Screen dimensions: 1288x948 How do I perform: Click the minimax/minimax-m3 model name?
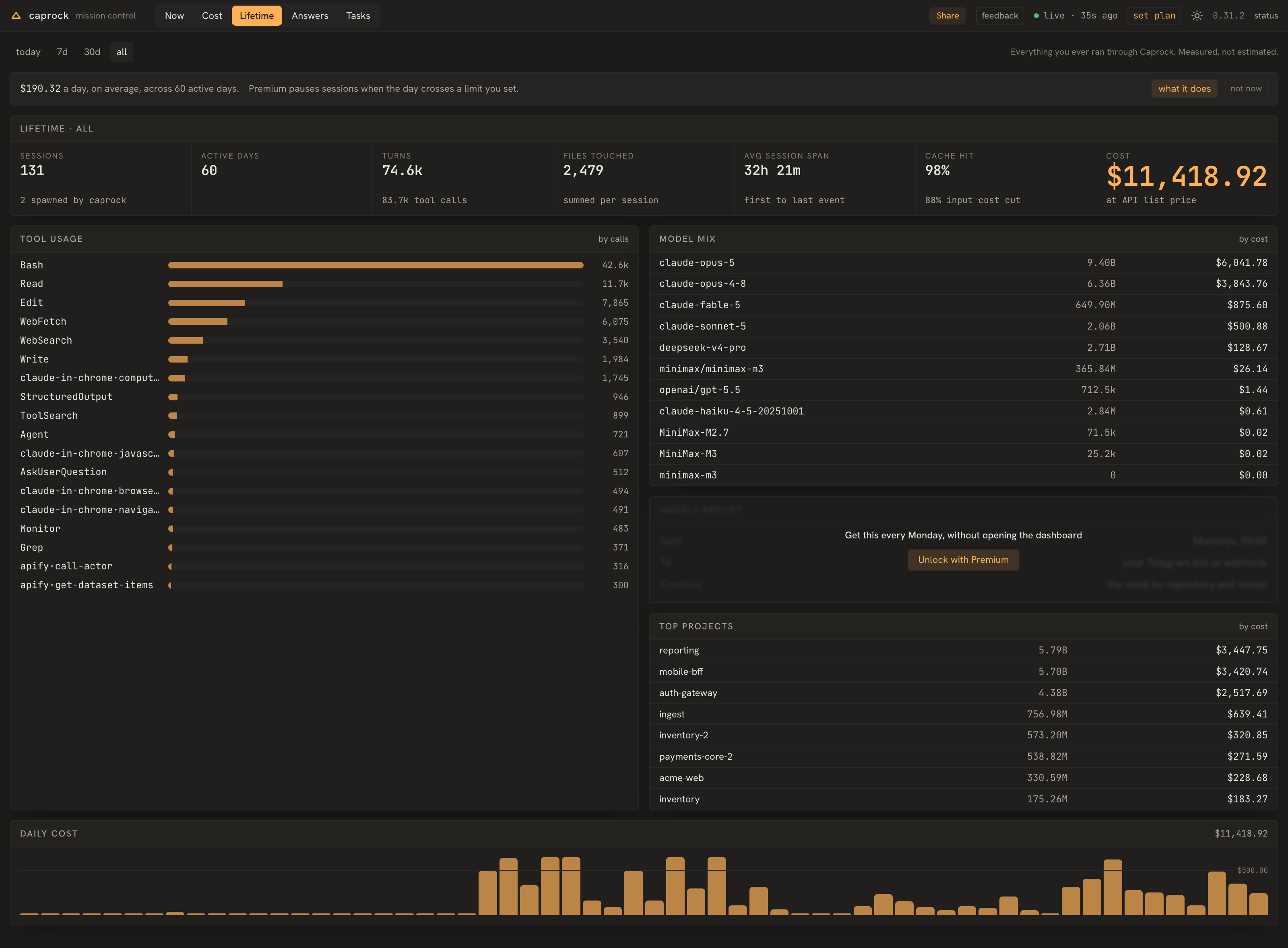click(x=711, y=369)
